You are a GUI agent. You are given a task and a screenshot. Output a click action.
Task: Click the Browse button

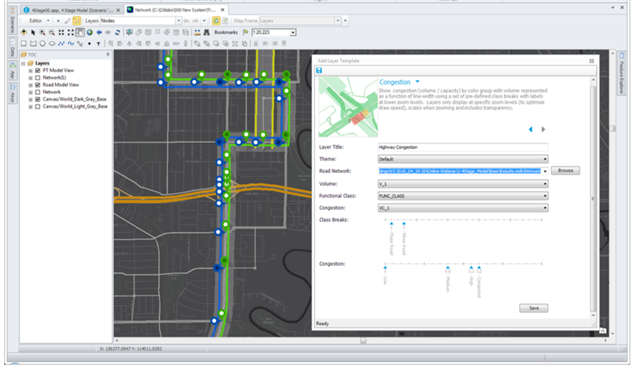point(565,171)
